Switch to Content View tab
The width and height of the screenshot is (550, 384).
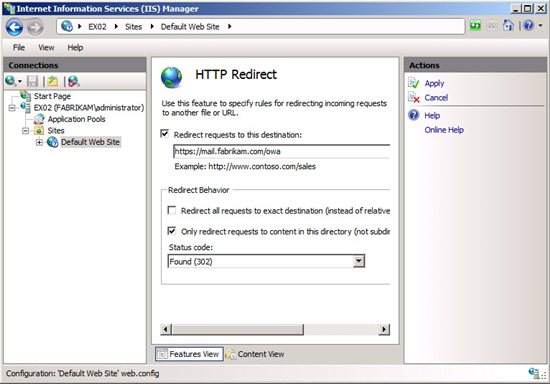255,354
